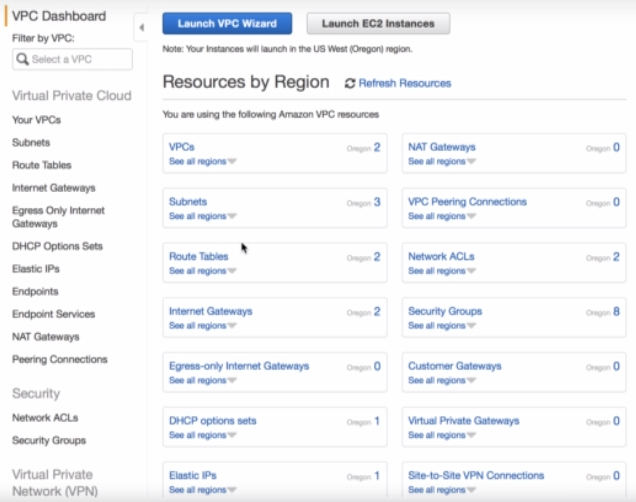Open Virtual Private Gateways card link
The width and height of the screenshot is (636, 502).
click(464, 421)
